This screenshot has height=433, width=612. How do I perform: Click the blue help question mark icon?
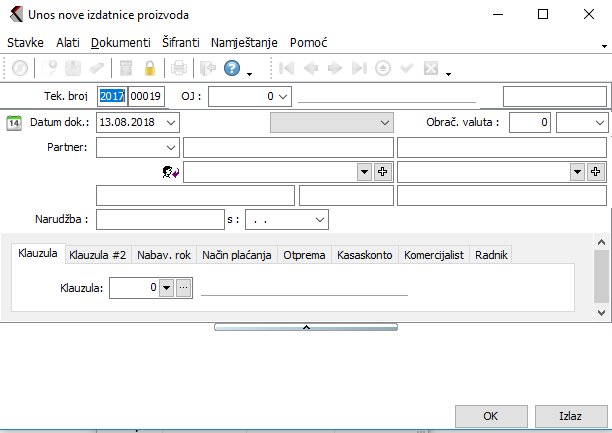[232, 69]
